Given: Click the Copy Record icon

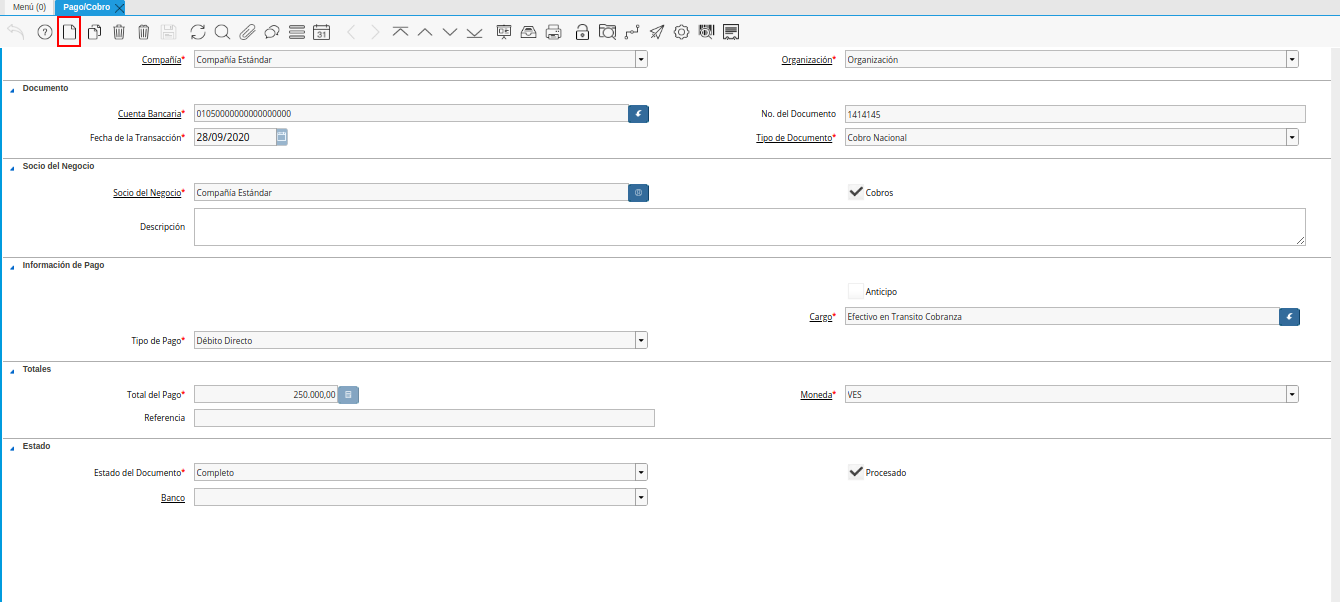Looking at the screenshot, I should point(94,32).
